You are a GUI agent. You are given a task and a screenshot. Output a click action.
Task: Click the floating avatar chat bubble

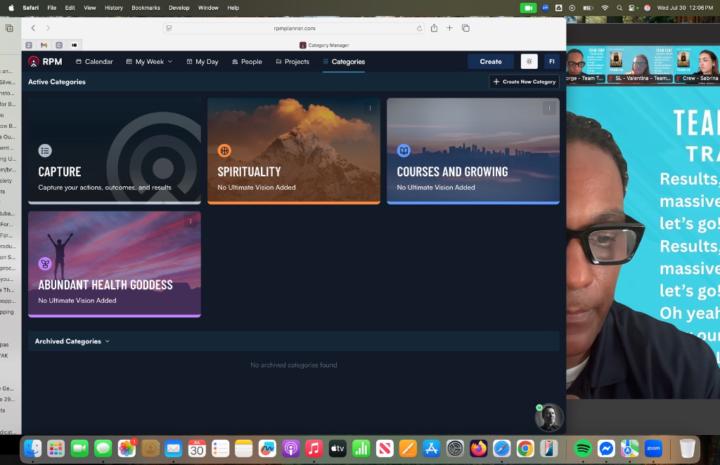(549, 417)
